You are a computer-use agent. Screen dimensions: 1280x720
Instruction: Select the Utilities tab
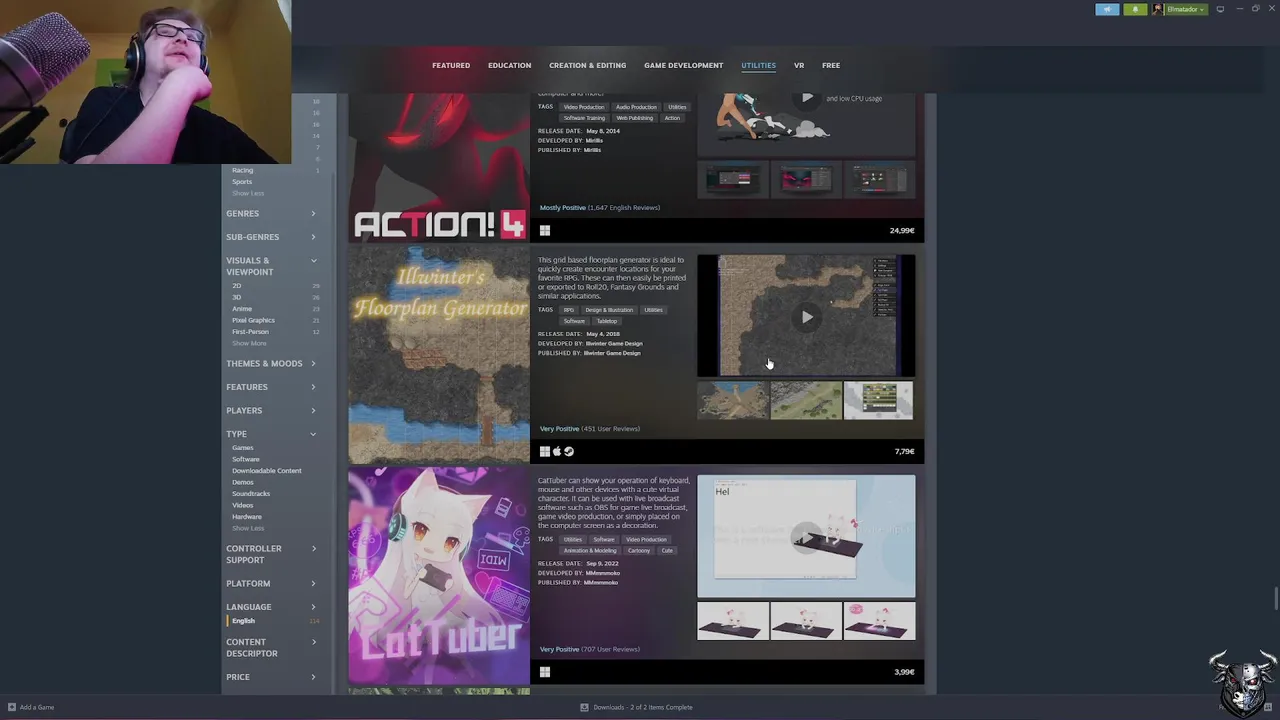[758, 65]
